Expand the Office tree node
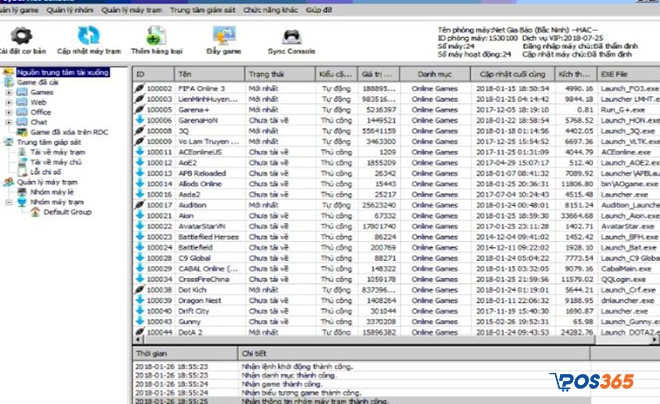The height and width of the screenshot is (404, 660). click(9, 112)
